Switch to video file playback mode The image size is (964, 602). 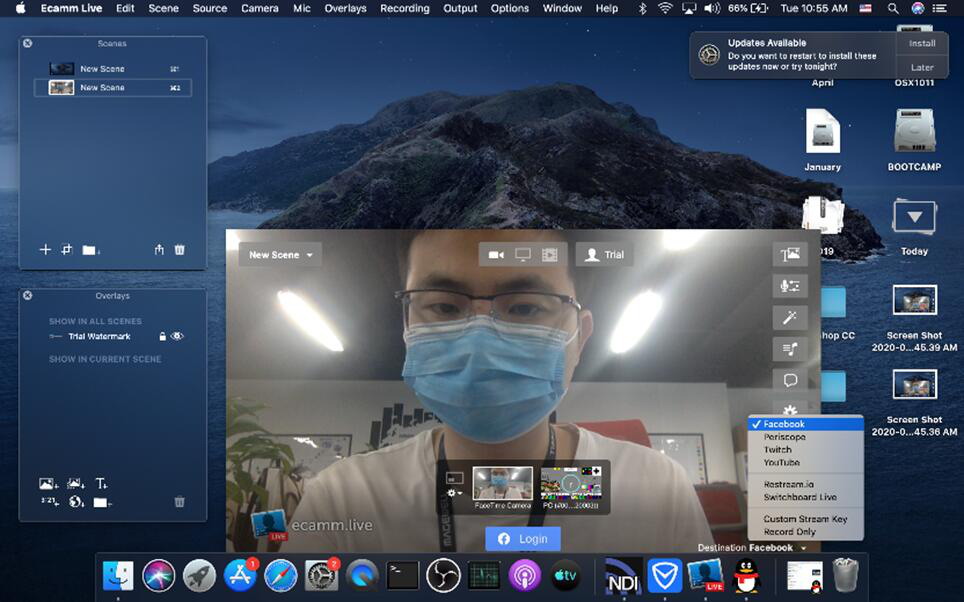click(549, 255)
